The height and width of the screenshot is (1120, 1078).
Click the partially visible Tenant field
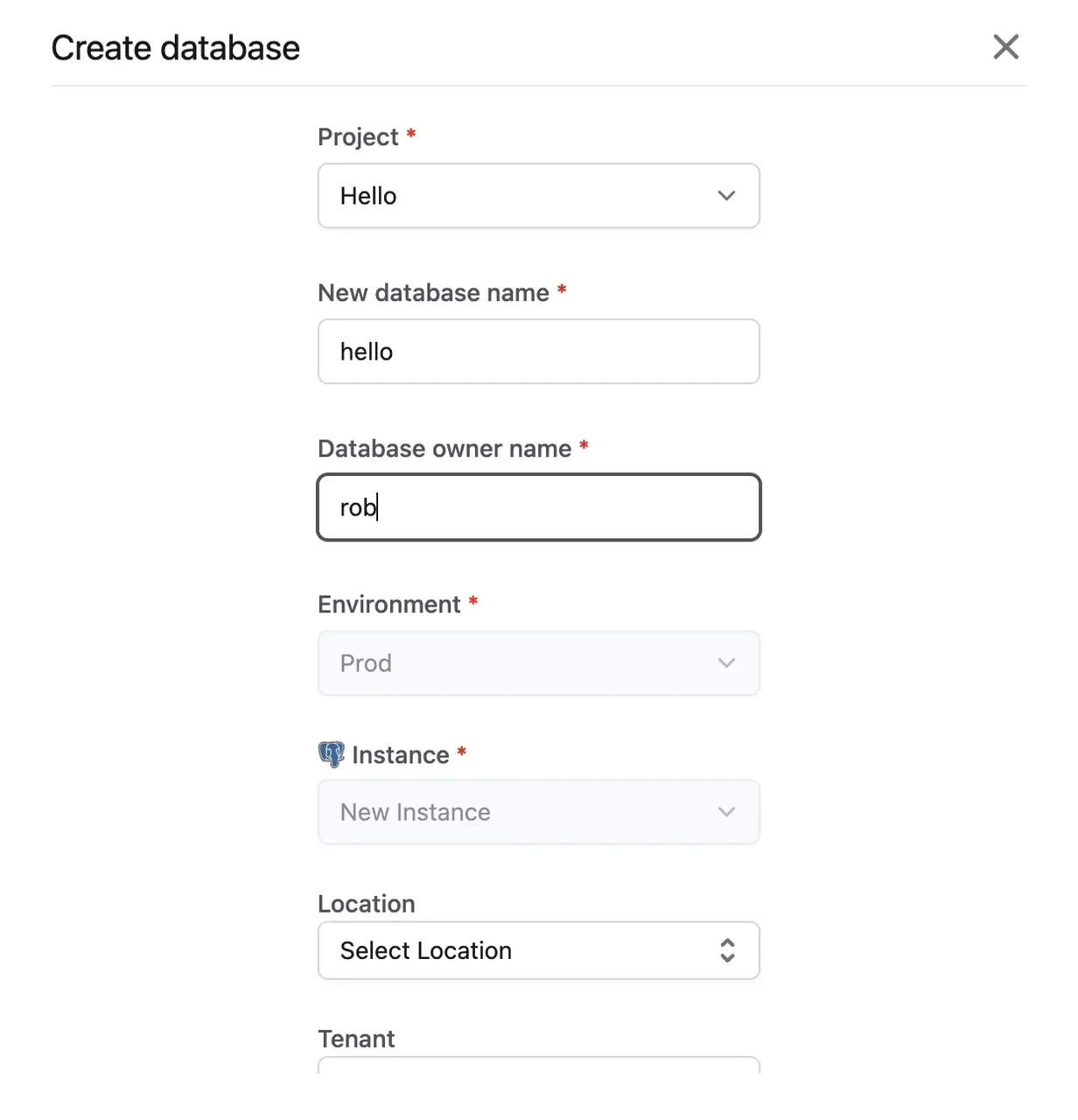point(539,1065)
